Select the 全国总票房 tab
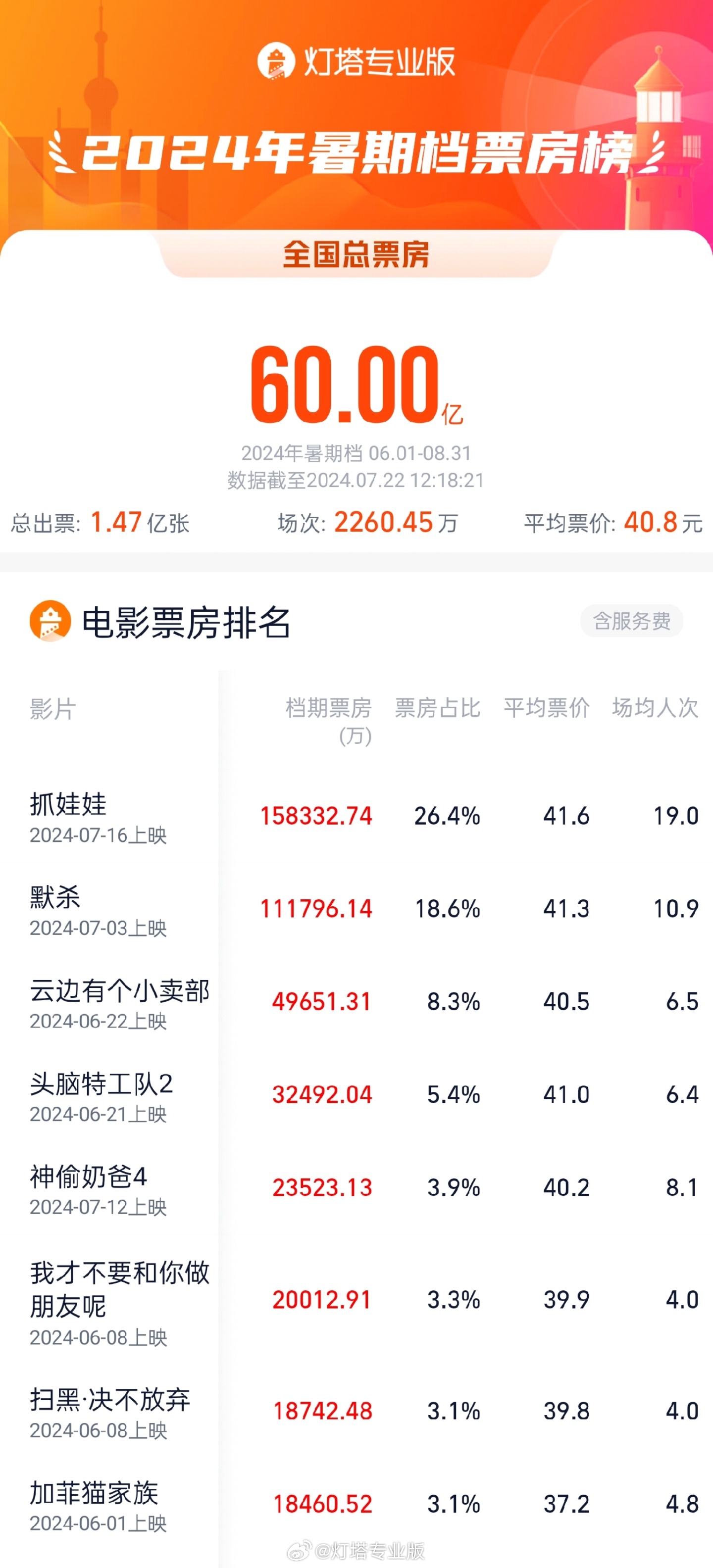 [356, 254]
